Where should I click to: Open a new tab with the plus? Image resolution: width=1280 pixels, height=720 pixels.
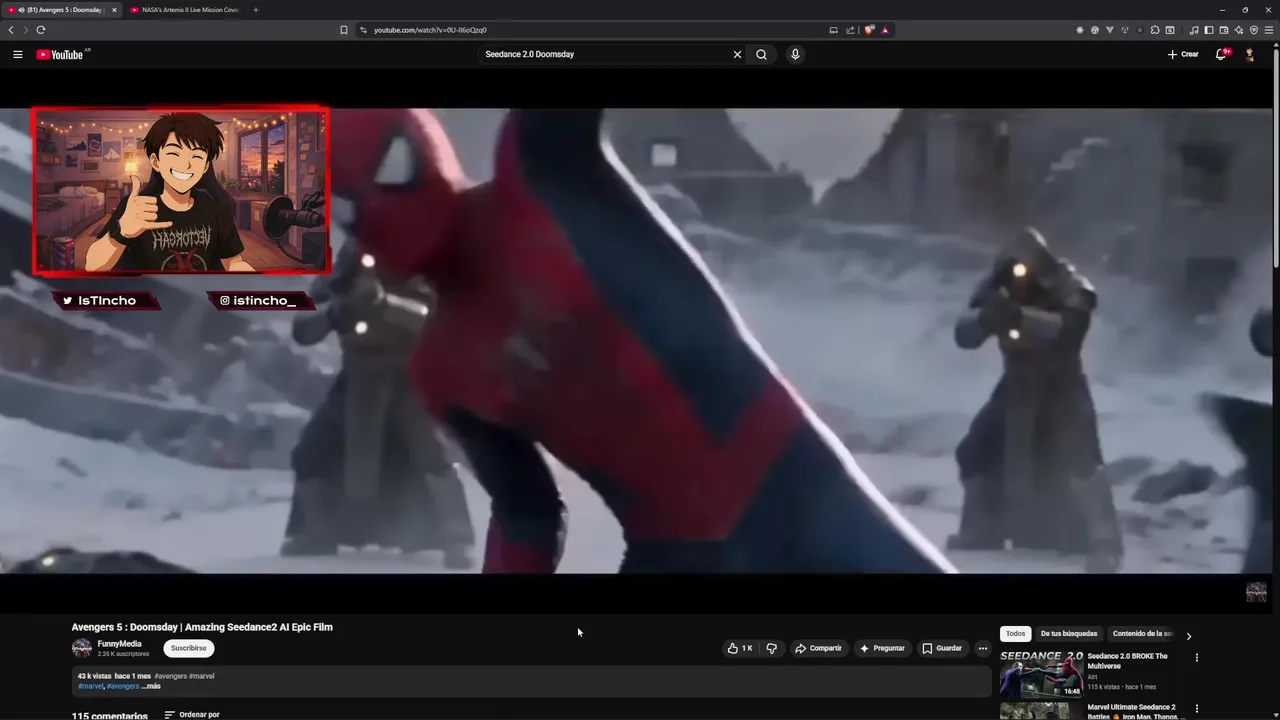click(x=256, y=10)
